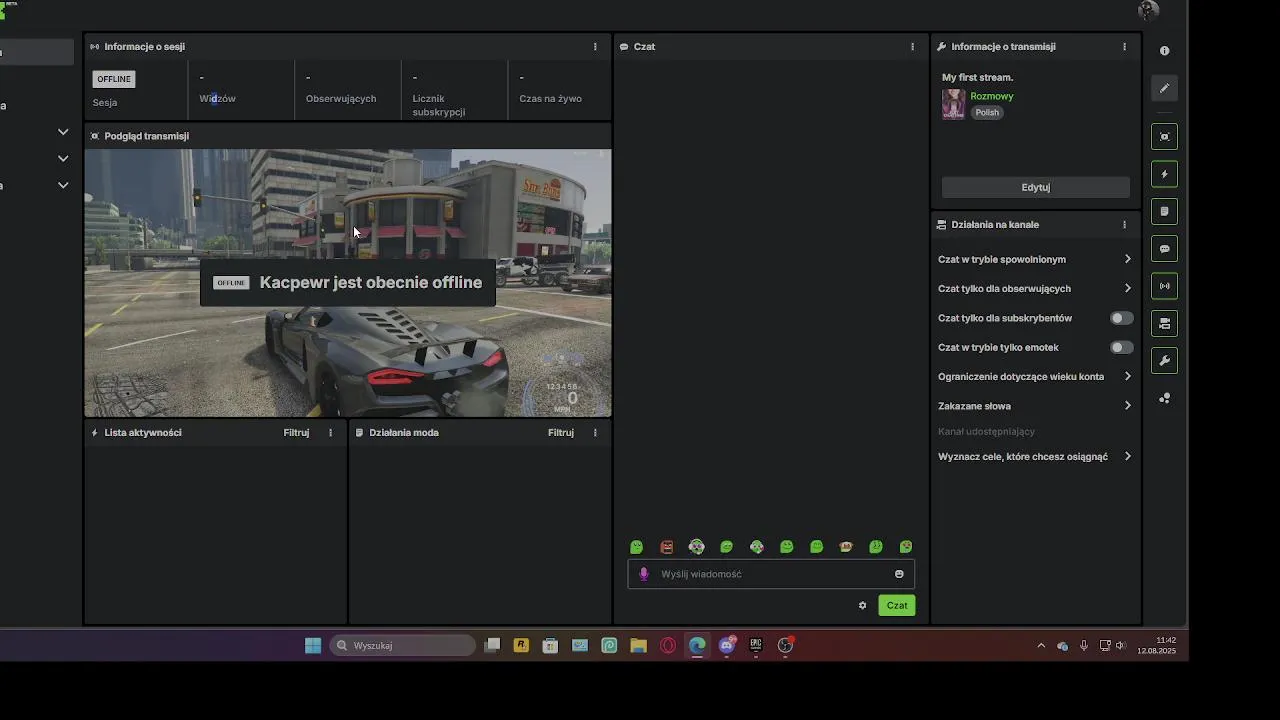Click the Obserwujących stat label
This screenshot has height=720, width=1280.
coord(341,99)
